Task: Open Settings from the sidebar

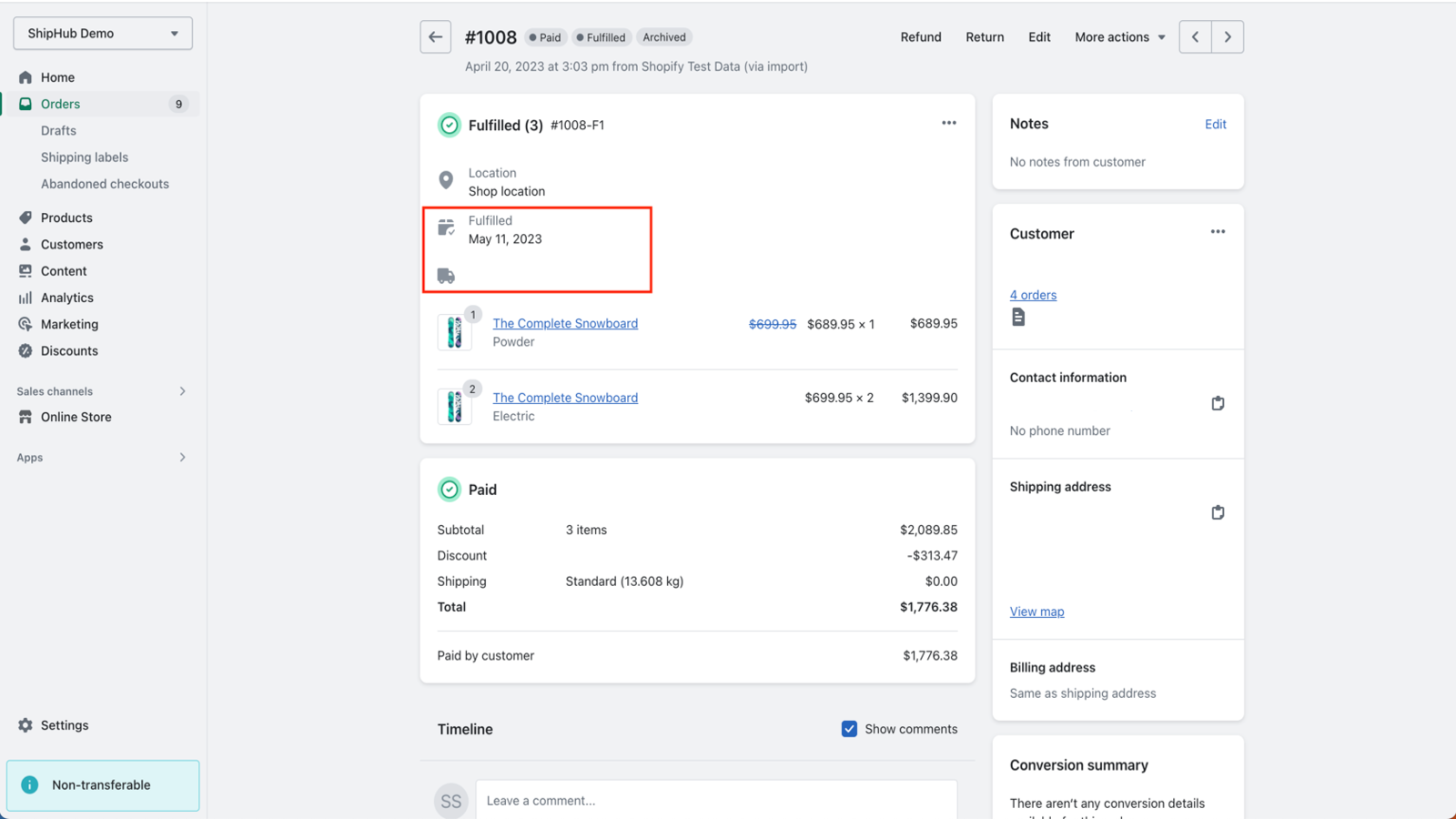Action: click(x=65, y=725)
